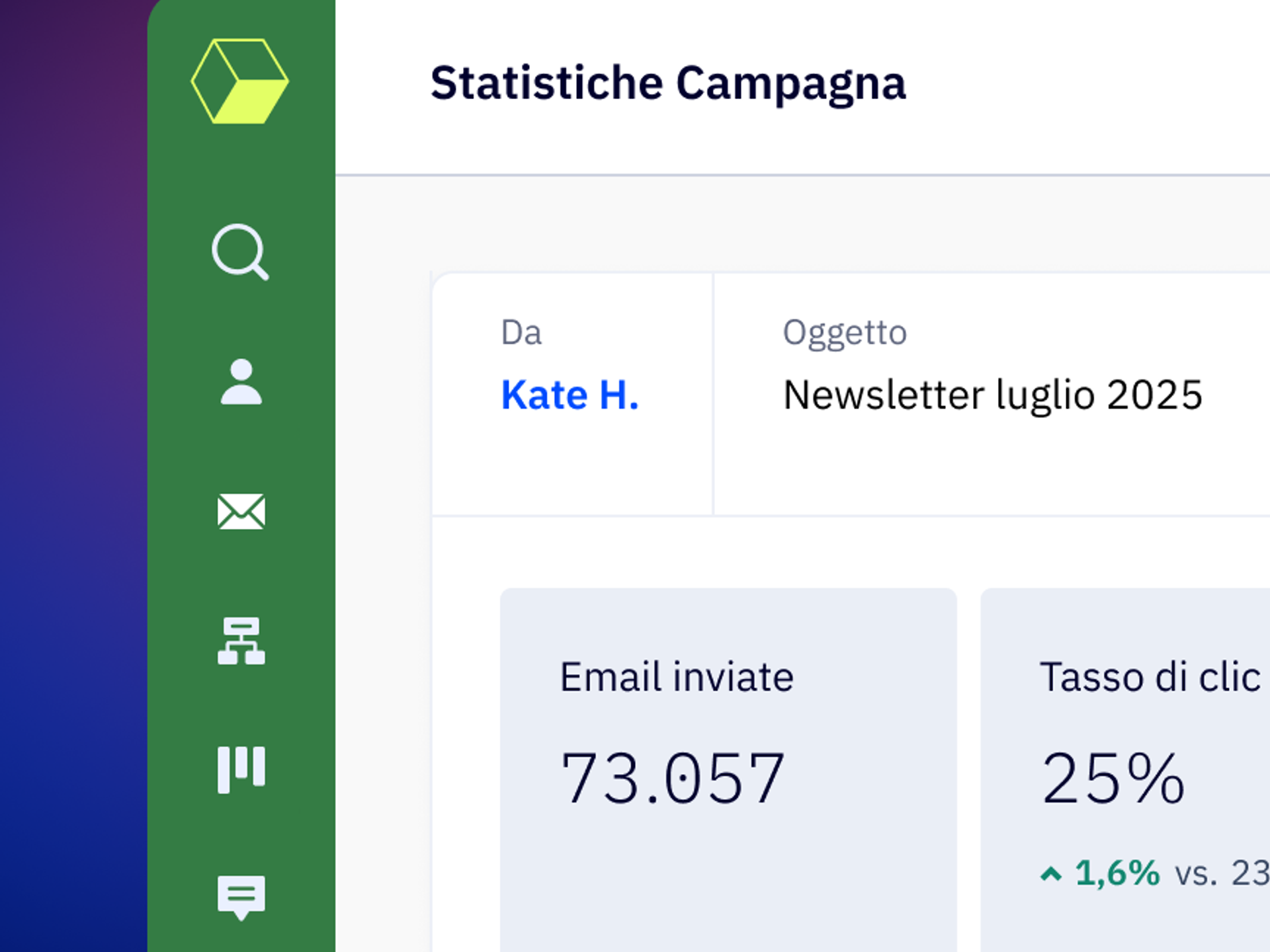Go to Campaigns via envelope icon
The height and width of the screenshot is (952, 1270).
241,511
